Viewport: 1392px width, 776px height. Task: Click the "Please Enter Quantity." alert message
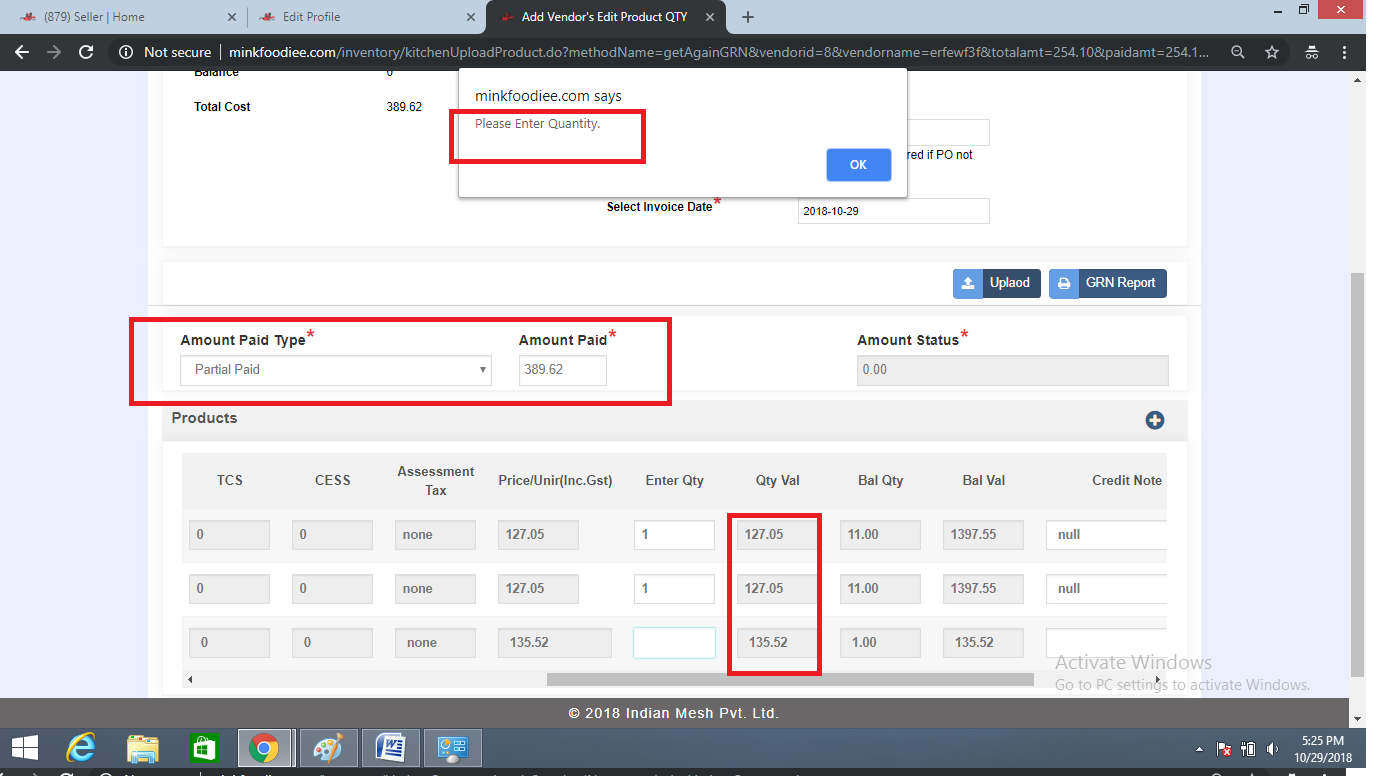pyautogui.click(x=537, y=124)
